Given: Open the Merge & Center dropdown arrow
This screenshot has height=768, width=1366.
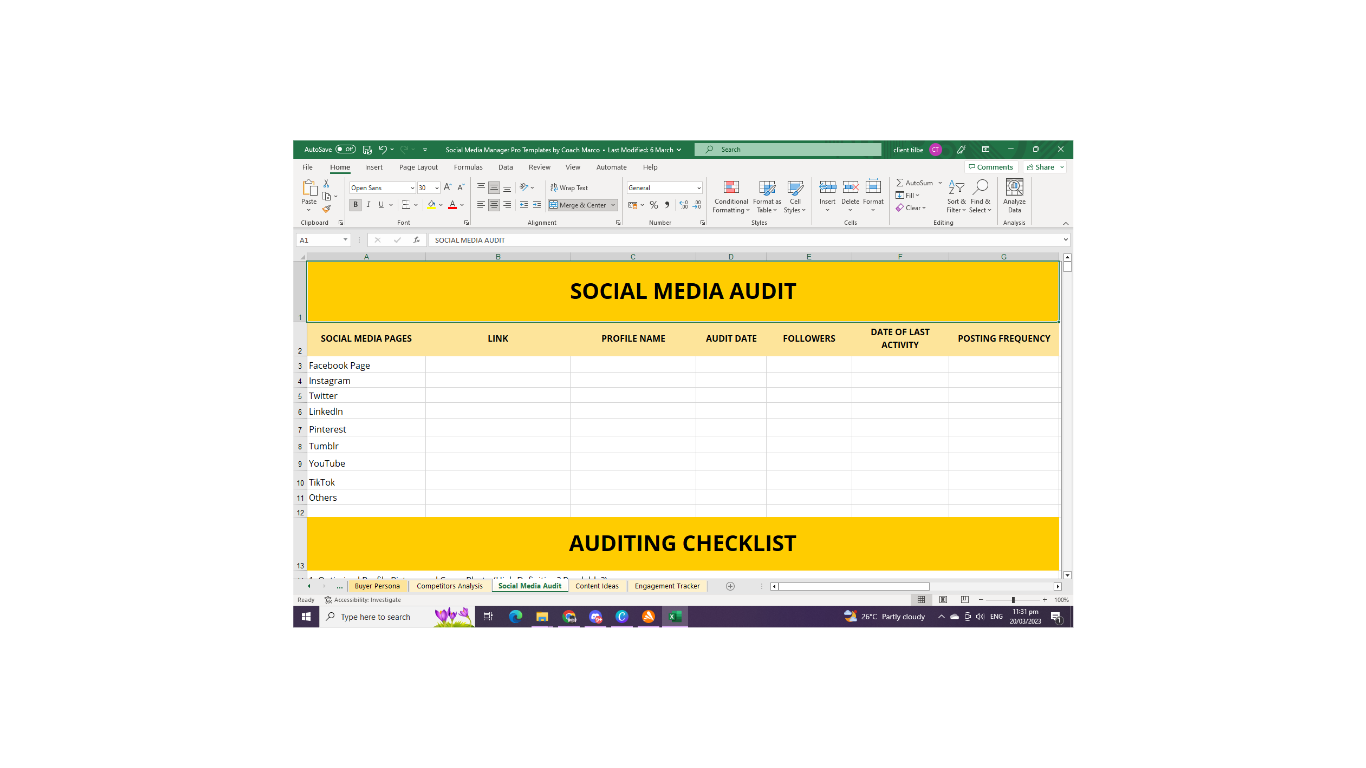Looking at the screenshot, I should pyautogui.click(x=613, y=205).
